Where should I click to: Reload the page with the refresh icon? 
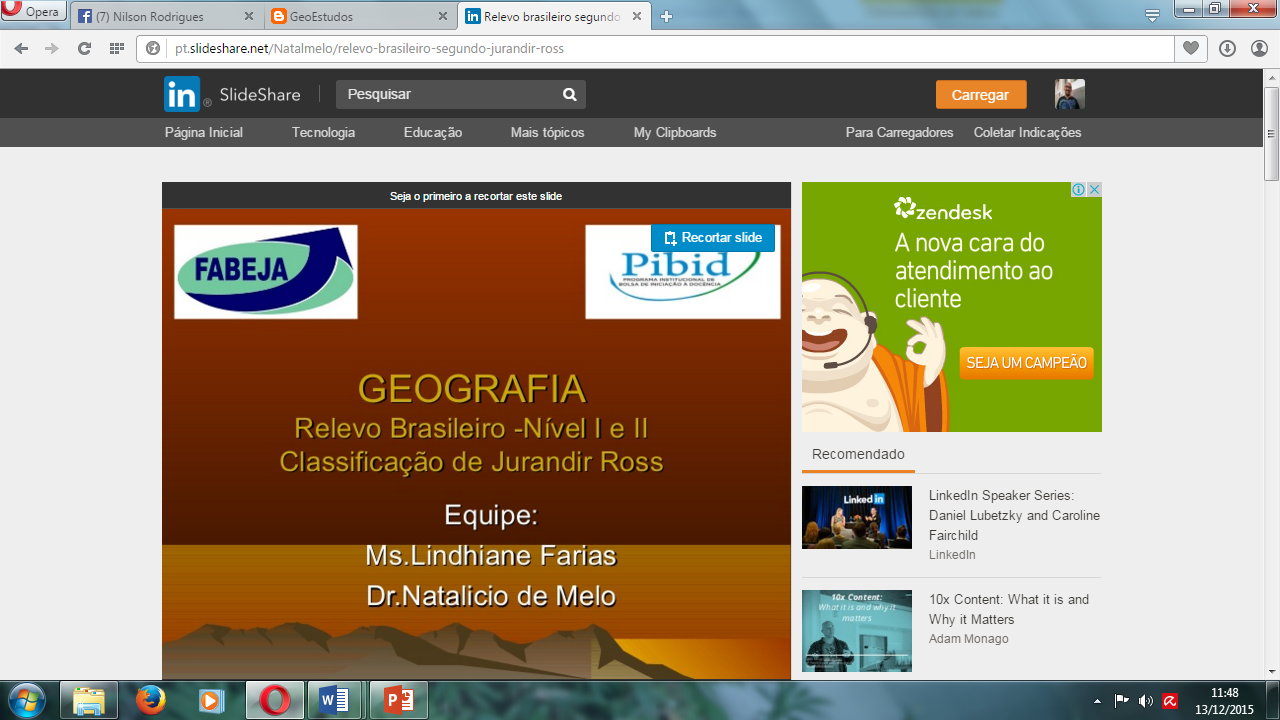coord(84,48)
